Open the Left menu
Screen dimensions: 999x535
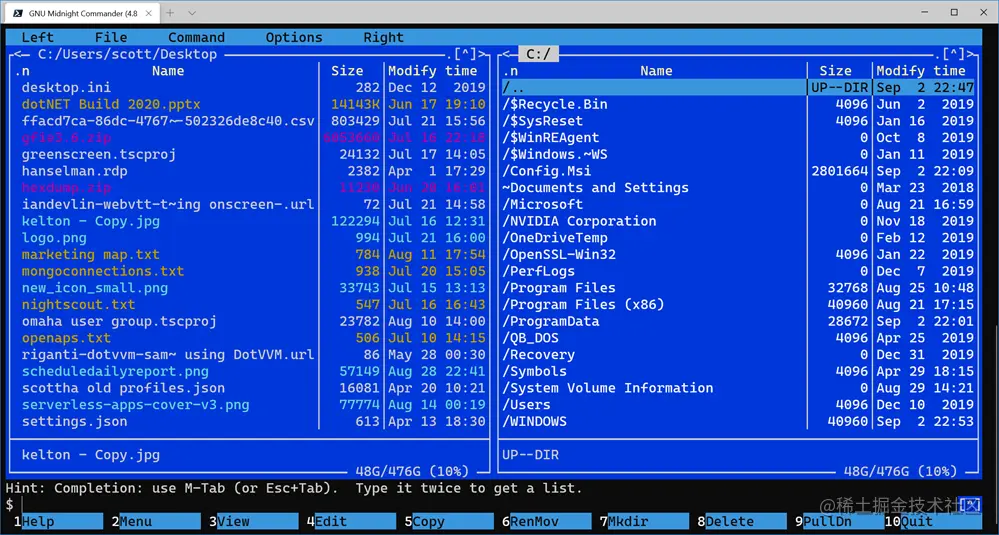(x=38, y=38)
